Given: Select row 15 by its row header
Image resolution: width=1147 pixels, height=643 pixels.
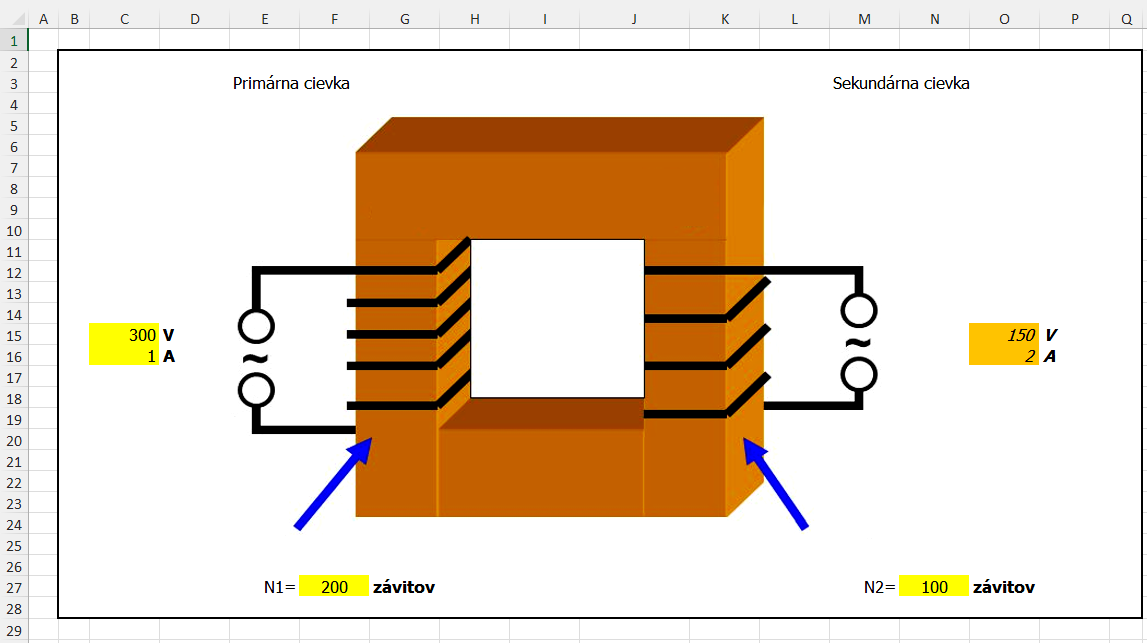Looking at the screenshot, I should tap(14, 335).
